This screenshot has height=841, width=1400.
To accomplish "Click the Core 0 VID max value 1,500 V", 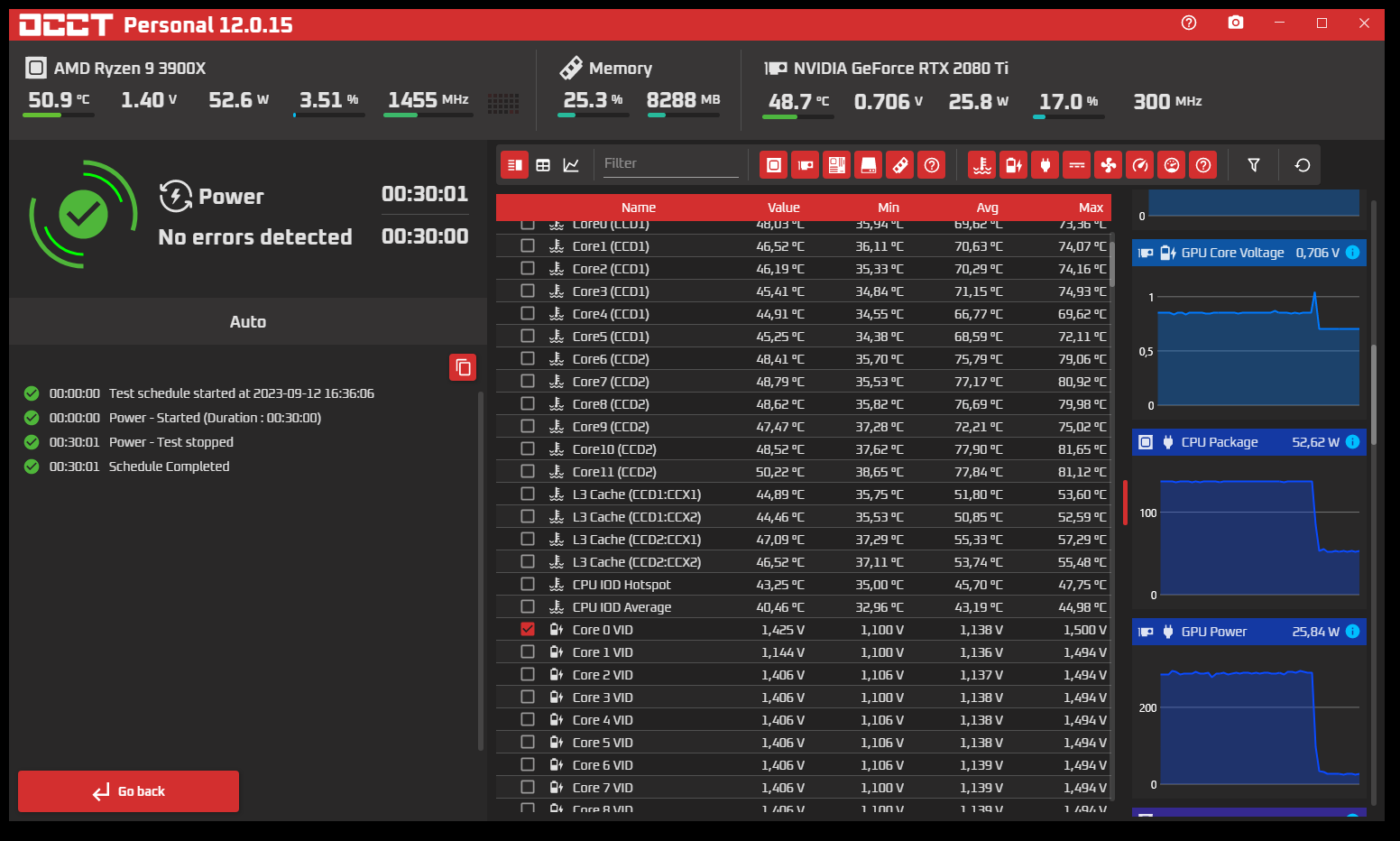I will (1085, 630).
